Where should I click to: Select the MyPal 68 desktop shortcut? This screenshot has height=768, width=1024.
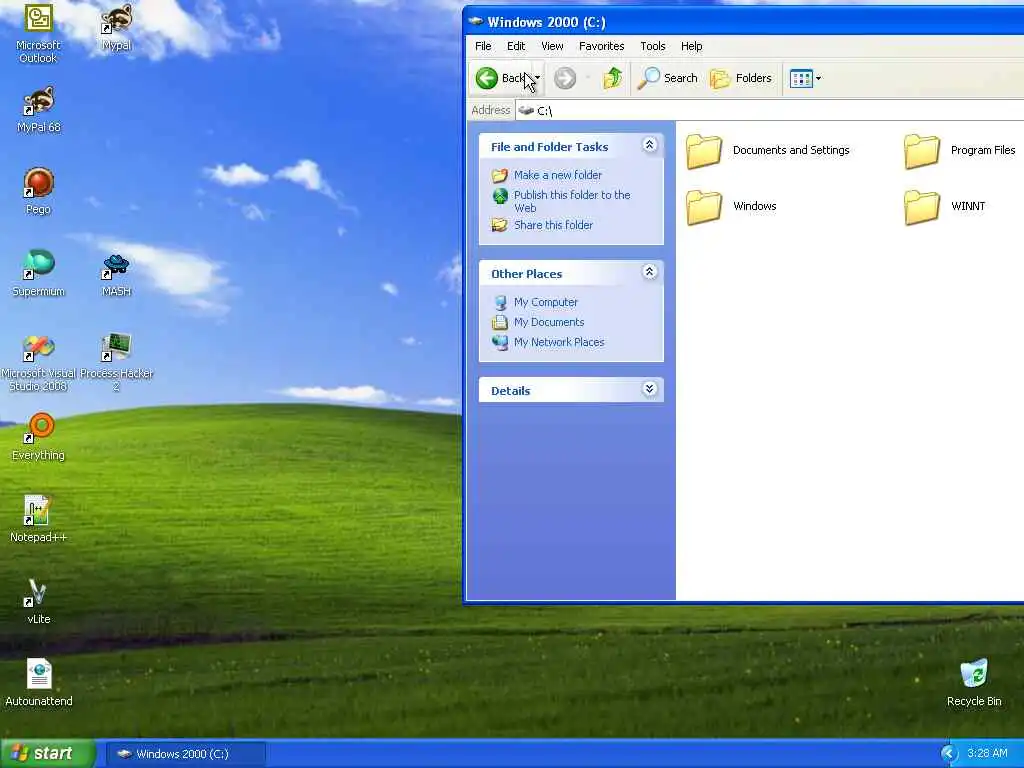click(x=39, y=110)
